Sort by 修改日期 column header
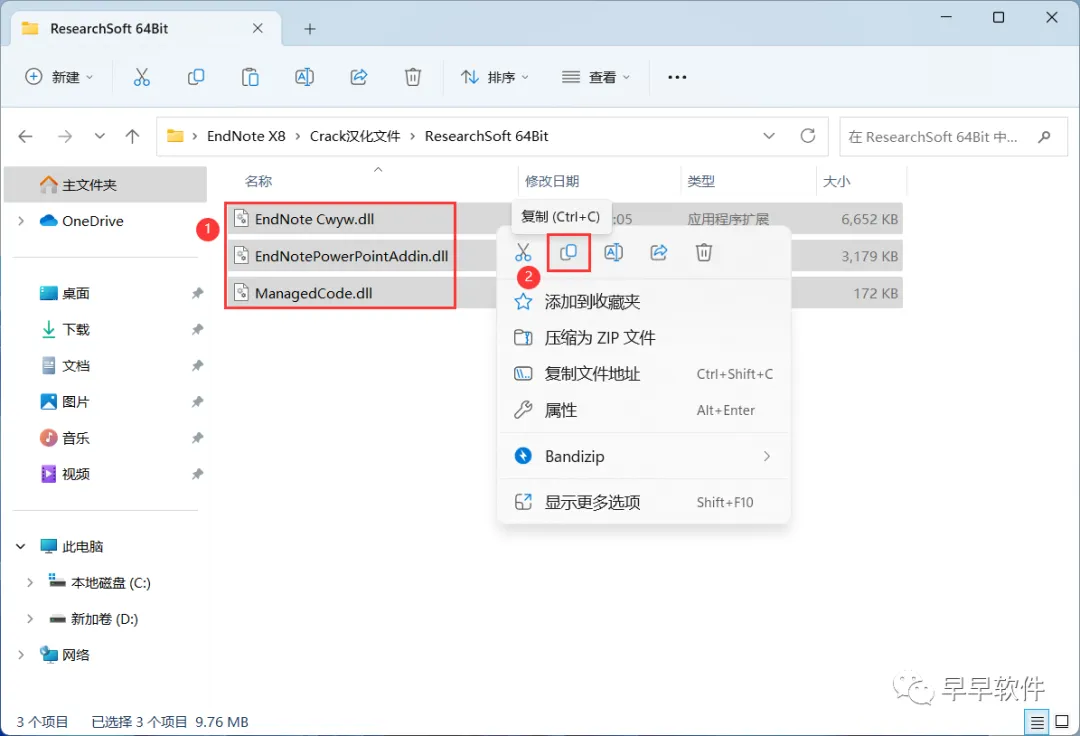 pos(552,182)
